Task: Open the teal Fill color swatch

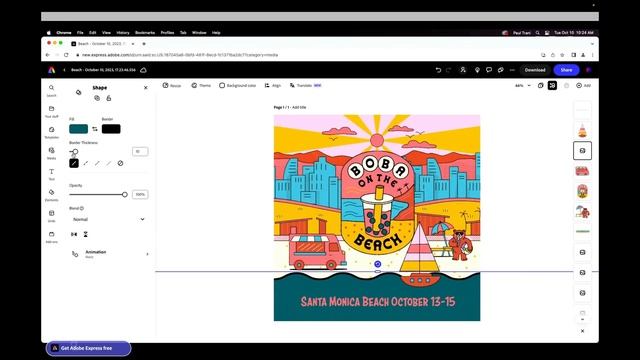Action: (78, 129)
